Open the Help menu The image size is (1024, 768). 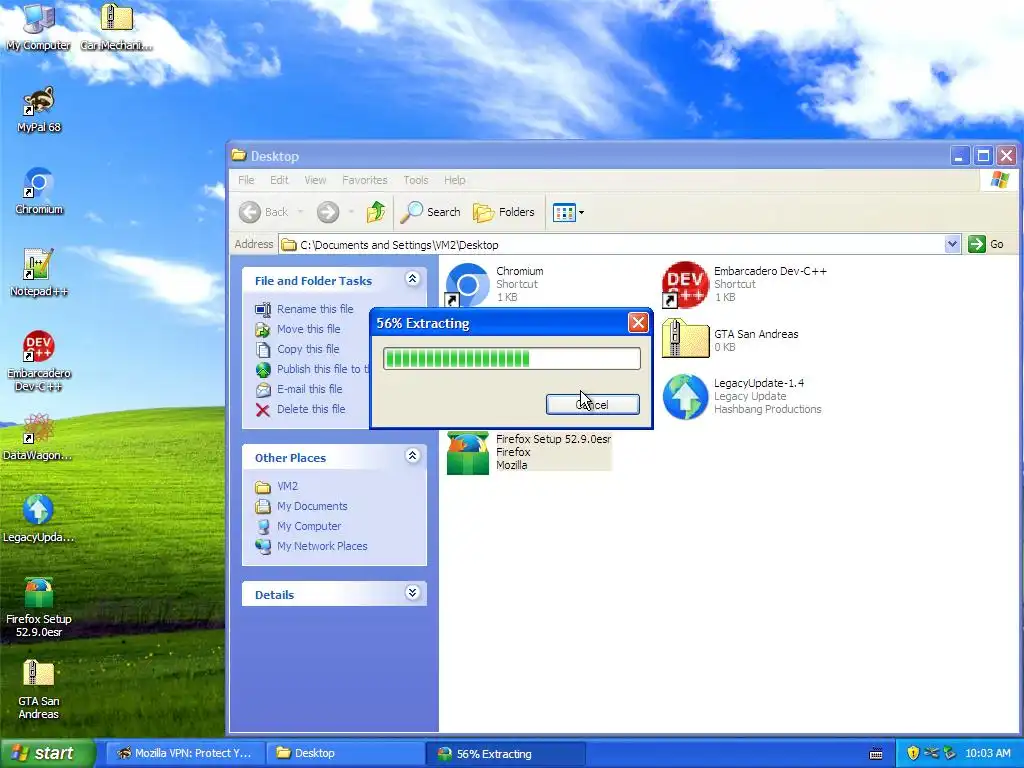[x=455, y=180]
